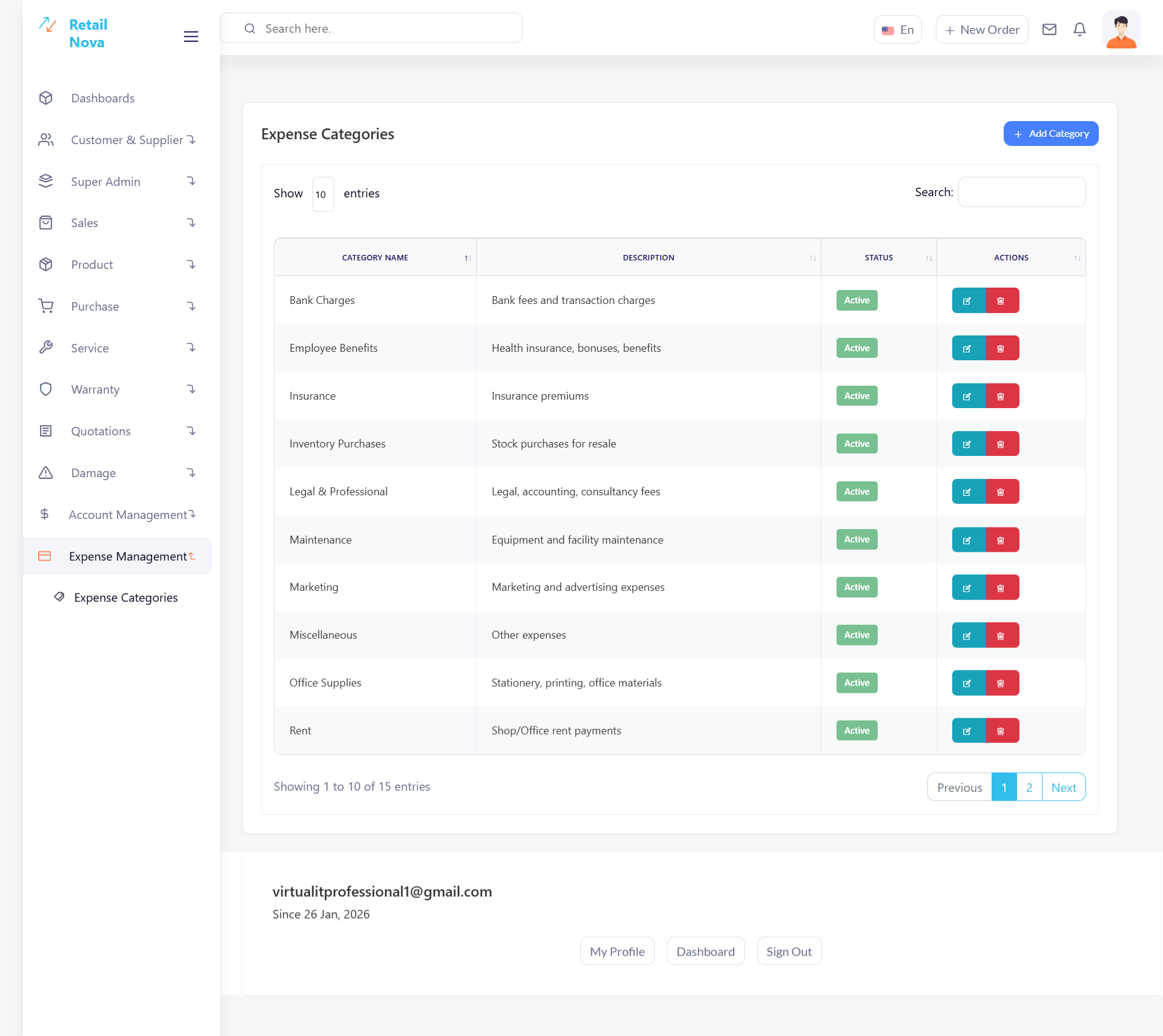This screenshot has height=1036, width=1163.
Task: Toggle the hamburger sidebar menu icon
Action: (x=191, y=36)
